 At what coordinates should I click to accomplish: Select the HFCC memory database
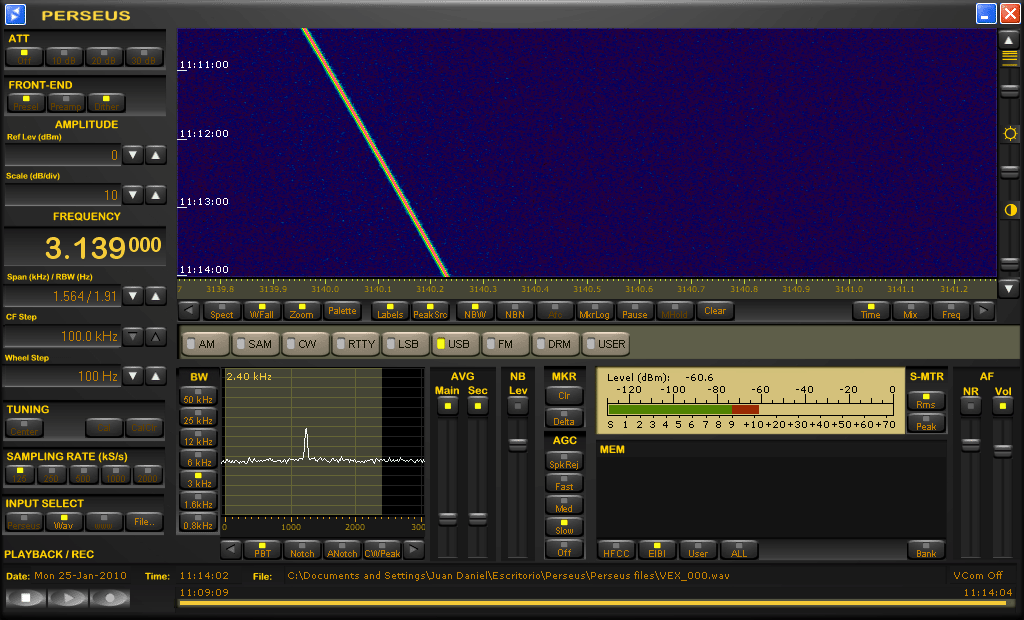coord(616,549)
